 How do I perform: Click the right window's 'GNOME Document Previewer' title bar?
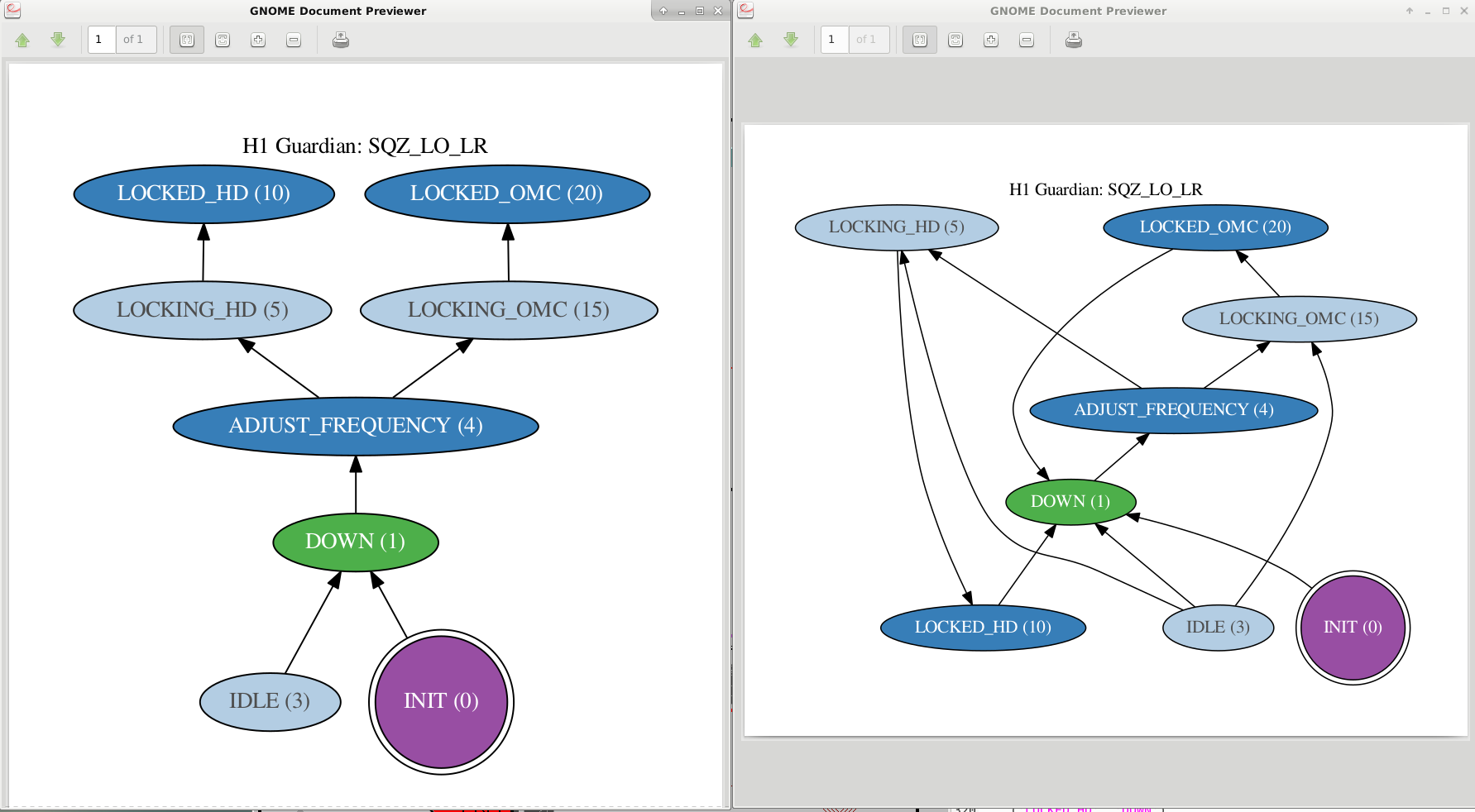pyautogui.click(x=1078, y=11)
